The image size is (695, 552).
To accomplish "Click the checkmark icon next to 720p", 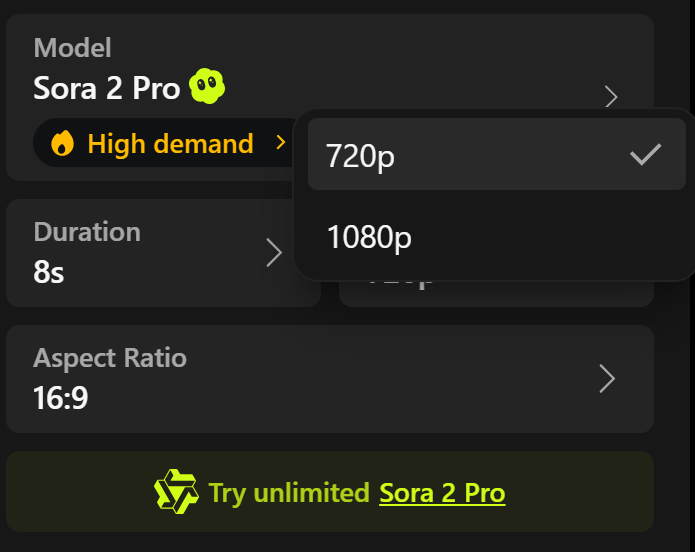I will tap(646, 154).
